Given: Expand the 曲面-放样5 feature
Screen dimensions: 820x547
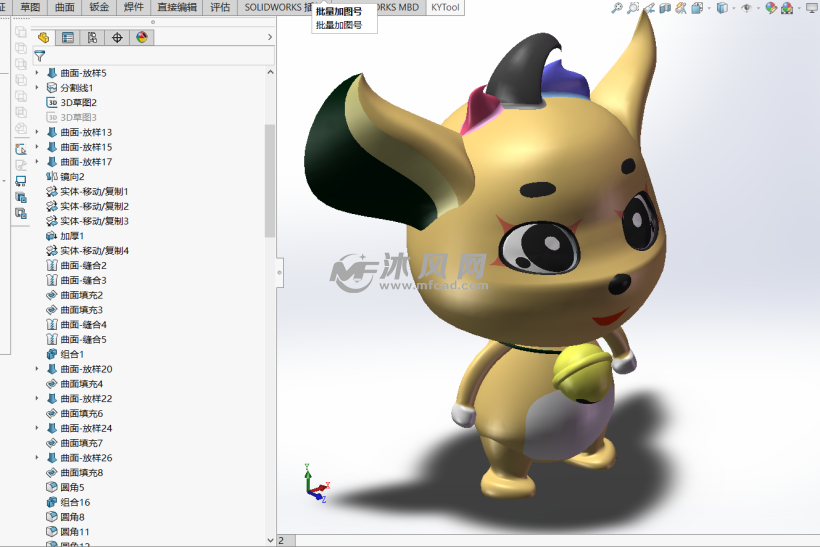Looking at the screenshot, I should click(x=37, y=73).
